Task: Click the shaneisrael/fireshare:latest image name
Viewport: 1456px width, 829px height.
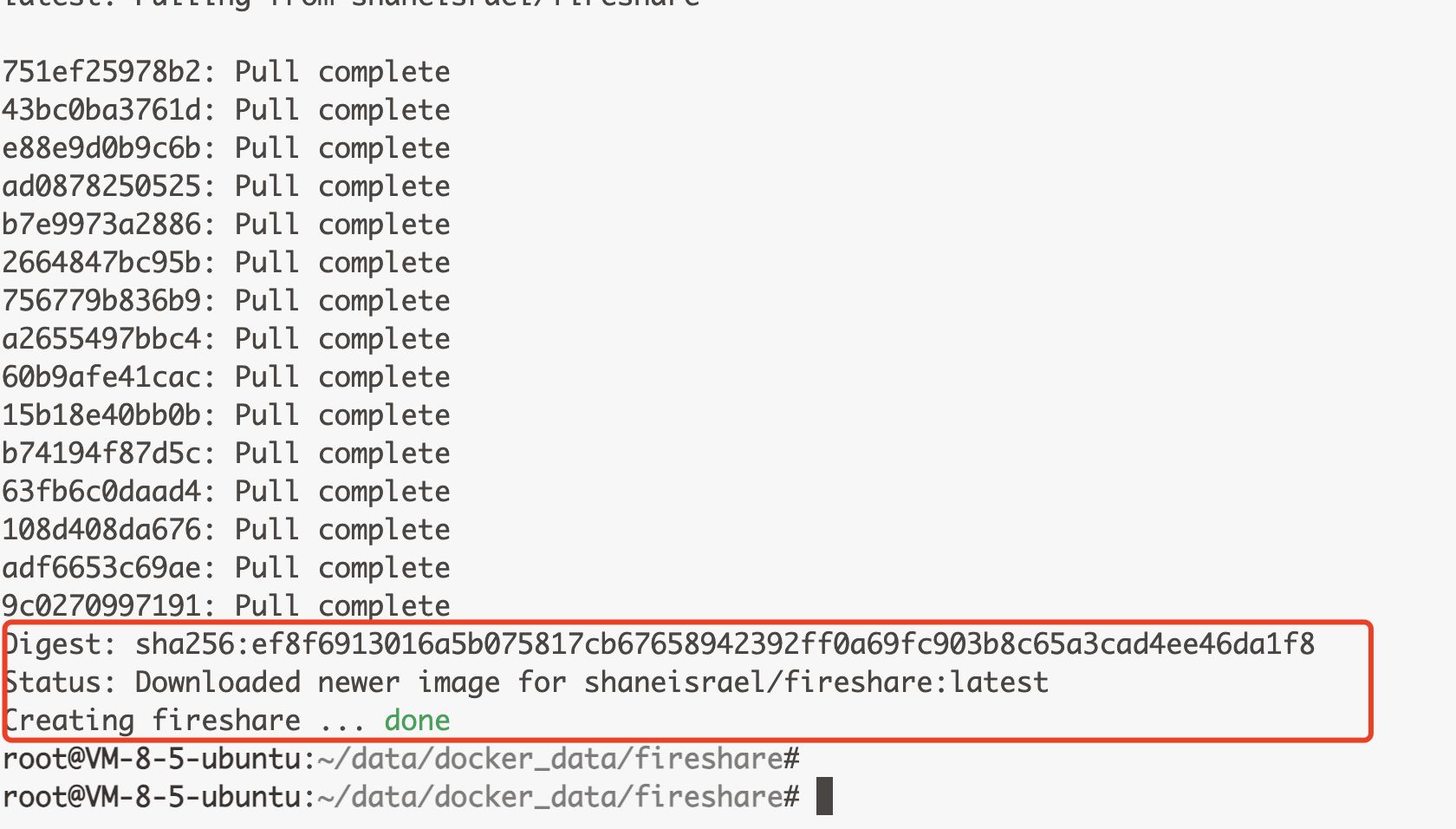Action: click(816, 682)
